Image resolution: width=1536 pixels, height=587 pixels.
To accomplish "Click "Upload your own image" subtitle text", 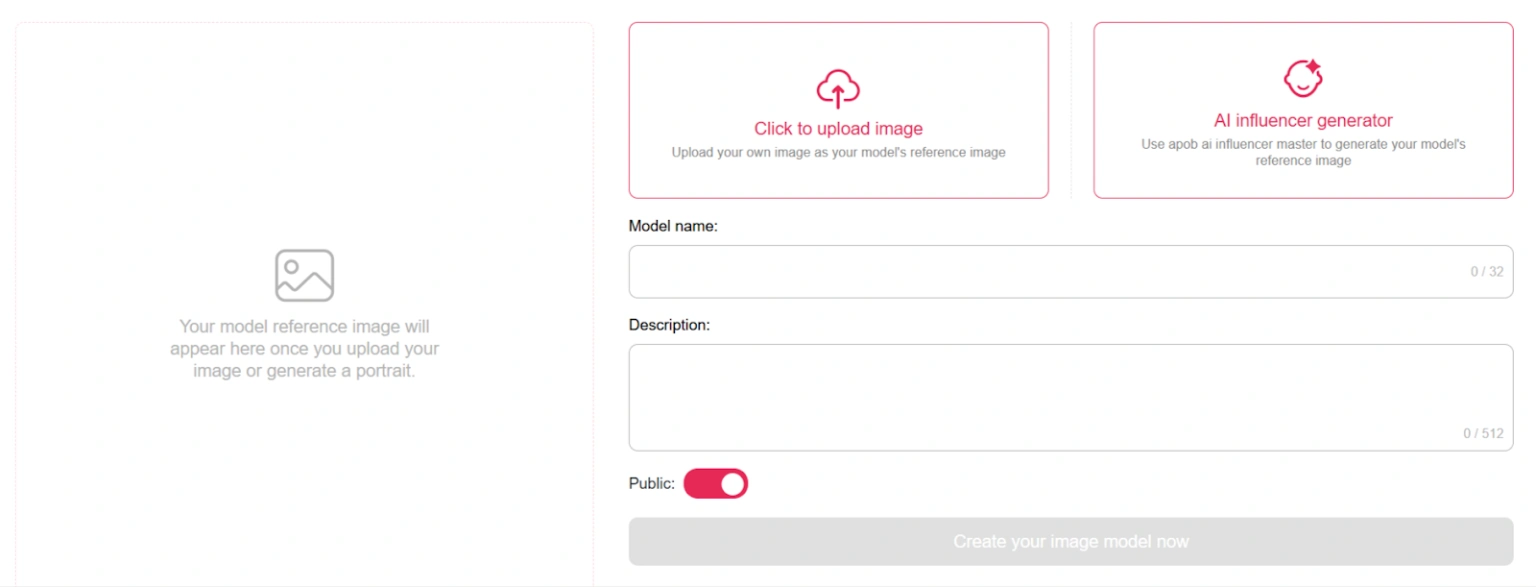I will tap(838, 153).
